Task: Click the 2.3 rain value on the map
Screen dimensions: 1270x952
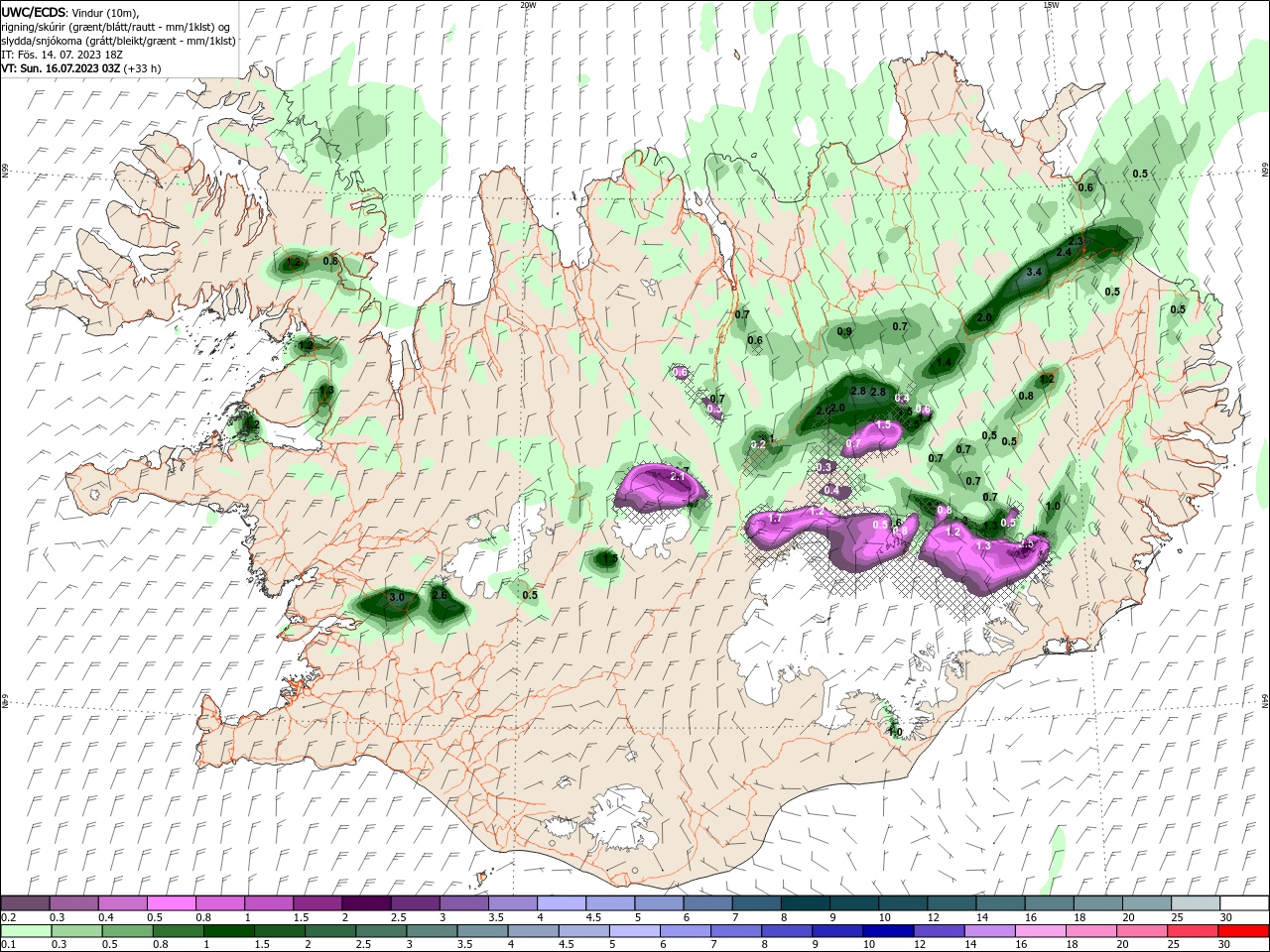Action: [x=1076, y=241]
